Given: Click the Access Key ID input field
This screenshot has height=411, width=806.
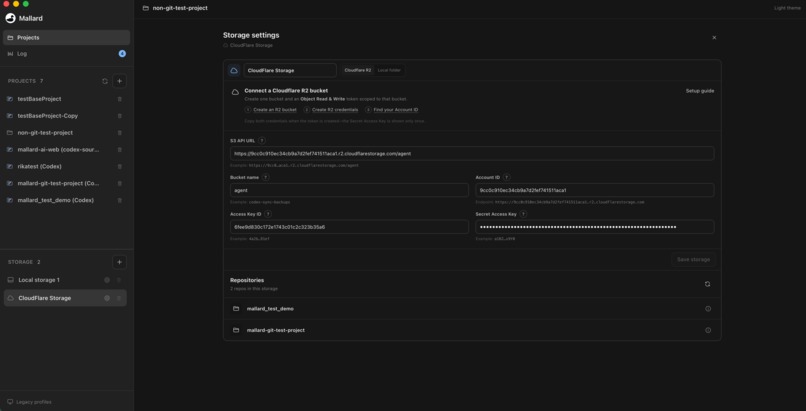Looking at the screenshot, I should click(350, 227).
